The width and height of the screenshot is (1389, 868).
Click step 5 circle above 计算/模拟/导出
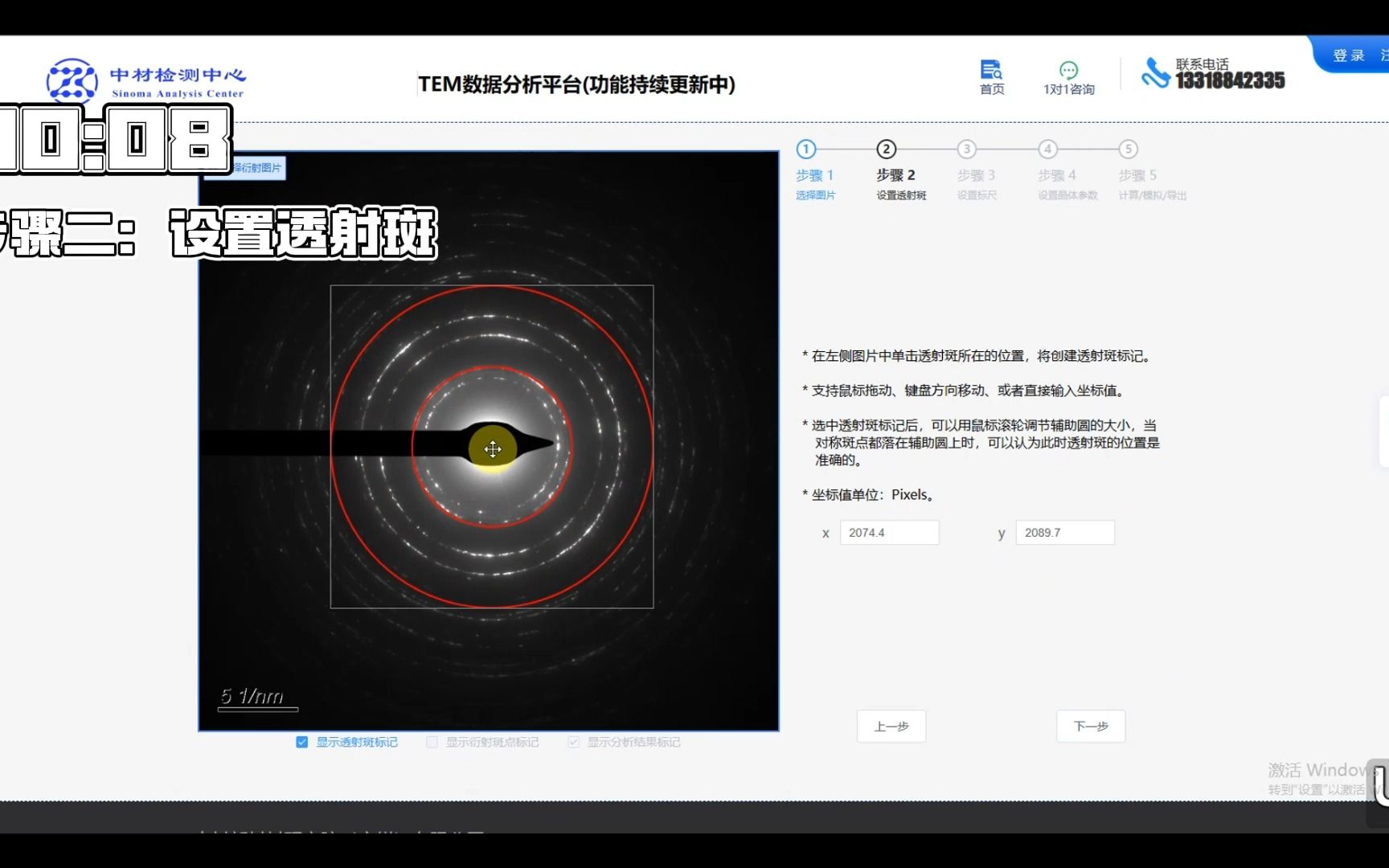[1129, 149]
